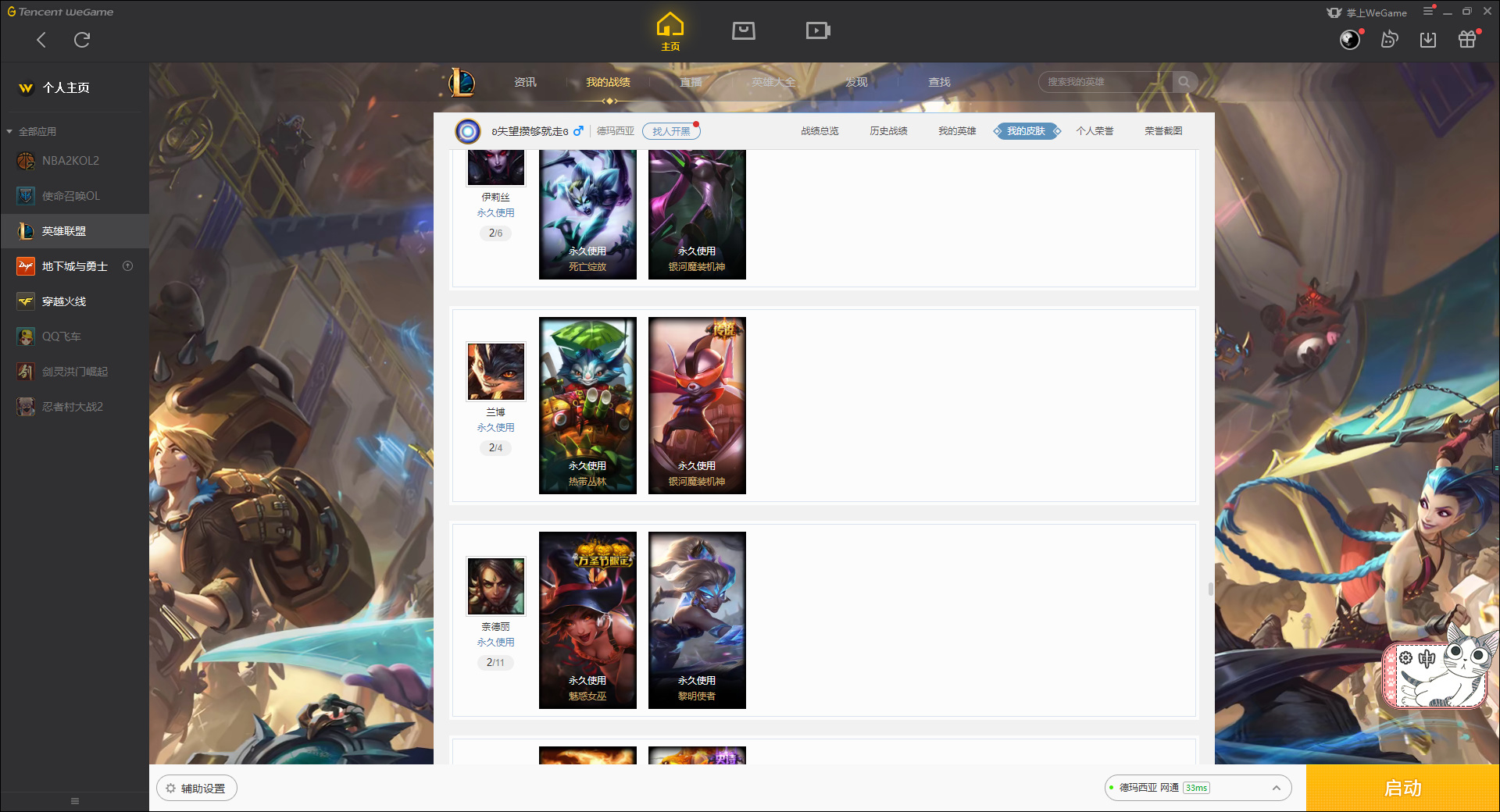Click the update arrow icon beside 地下城与勇士
The image size is (1500, 812).
[128, 266]
